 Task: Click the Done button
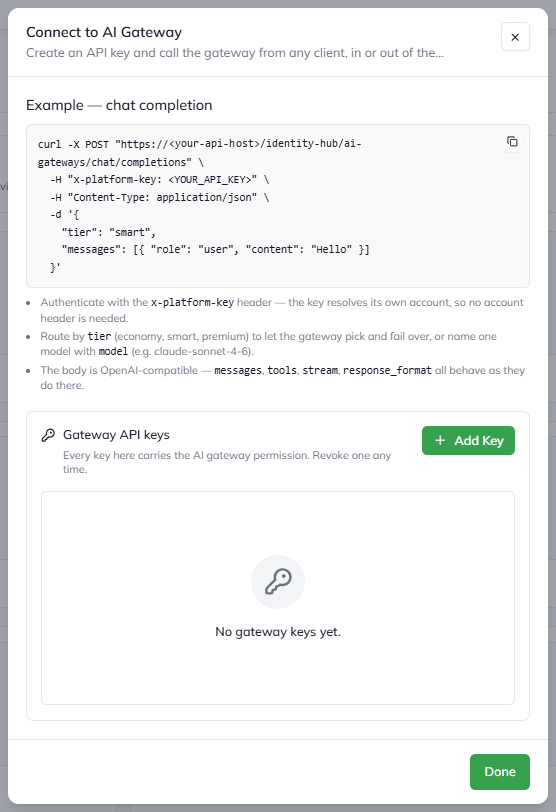(500, 772)
